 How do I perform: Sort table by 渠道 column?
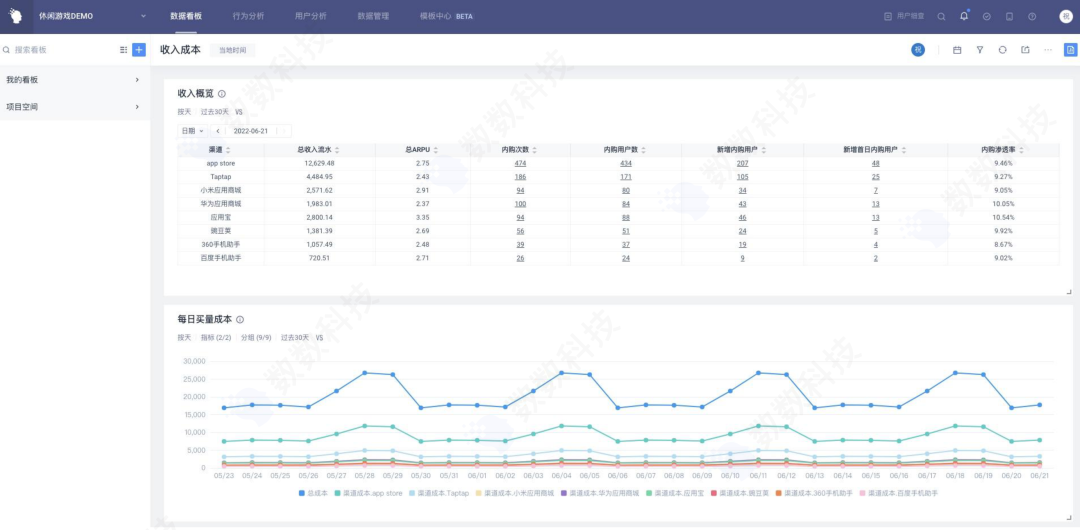(228, 150)
